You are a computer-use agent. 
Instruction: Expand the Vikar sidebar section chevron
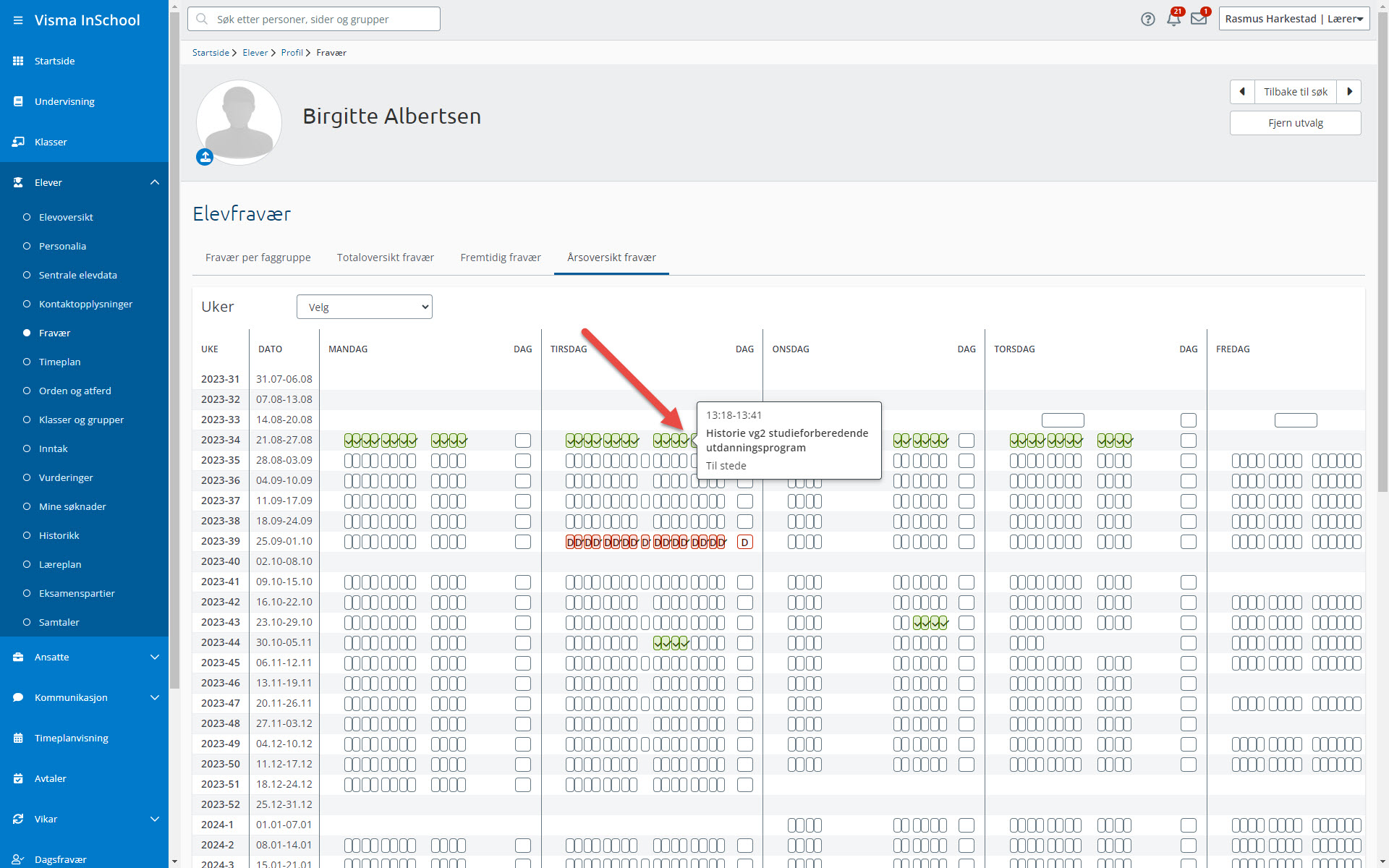point(154,819)
